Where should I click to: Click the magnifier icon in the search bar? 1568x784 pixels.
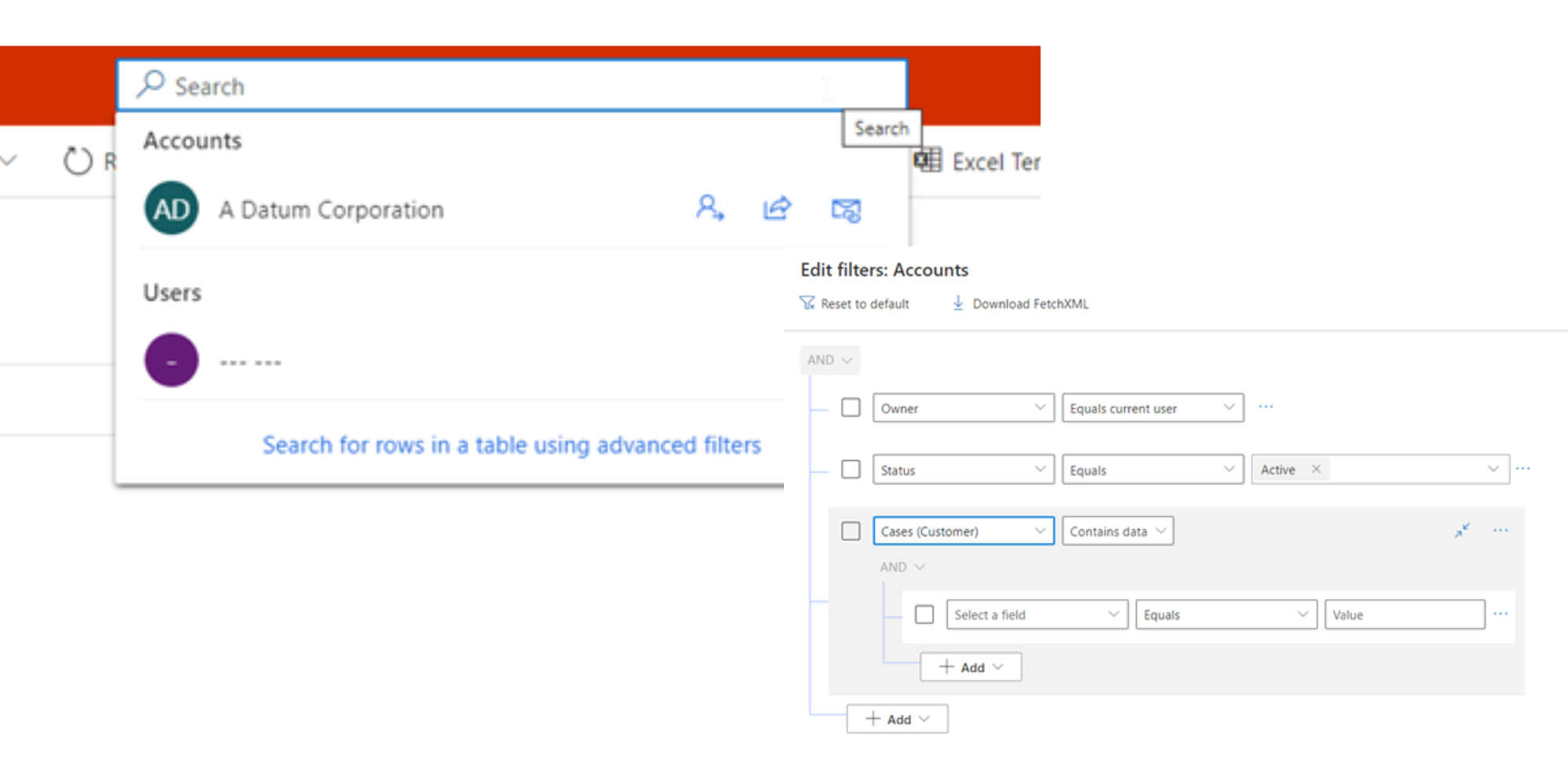point(151,85)
